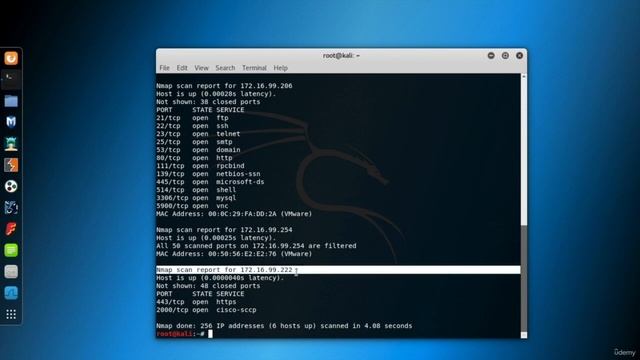Image resolution: width=640 pixels, height=360 pixels.
Task: Click the '111/tcp open rpcbind' line
Action: (x=200, y=166)
